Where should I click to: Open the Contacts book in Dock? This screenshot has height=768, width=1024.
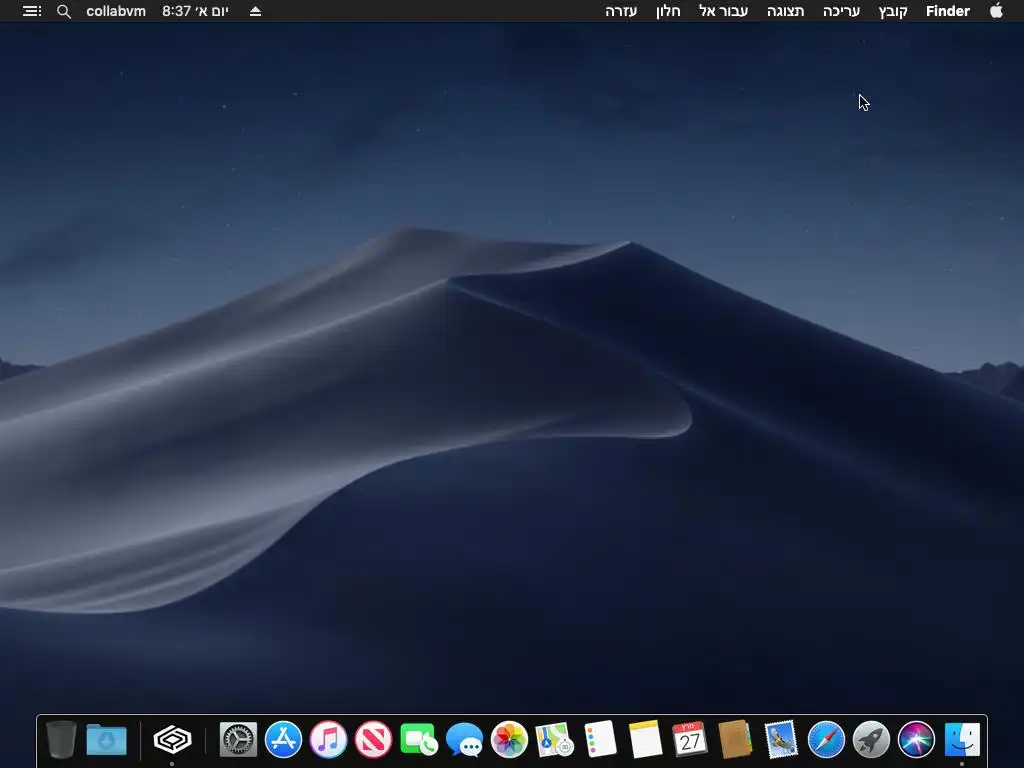(735, 739)
